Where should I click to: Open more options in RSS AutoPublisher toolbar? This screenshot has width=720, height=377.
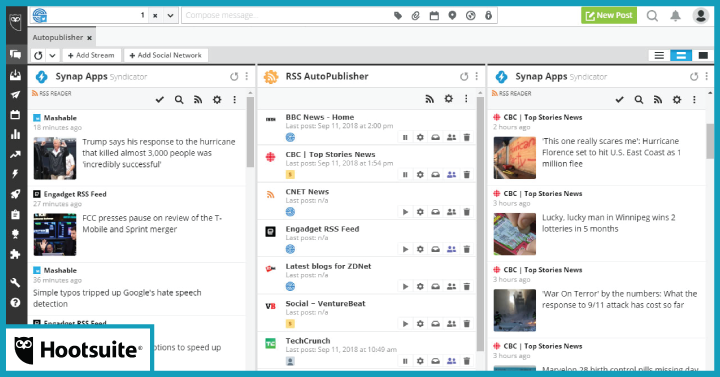[466, 99]
